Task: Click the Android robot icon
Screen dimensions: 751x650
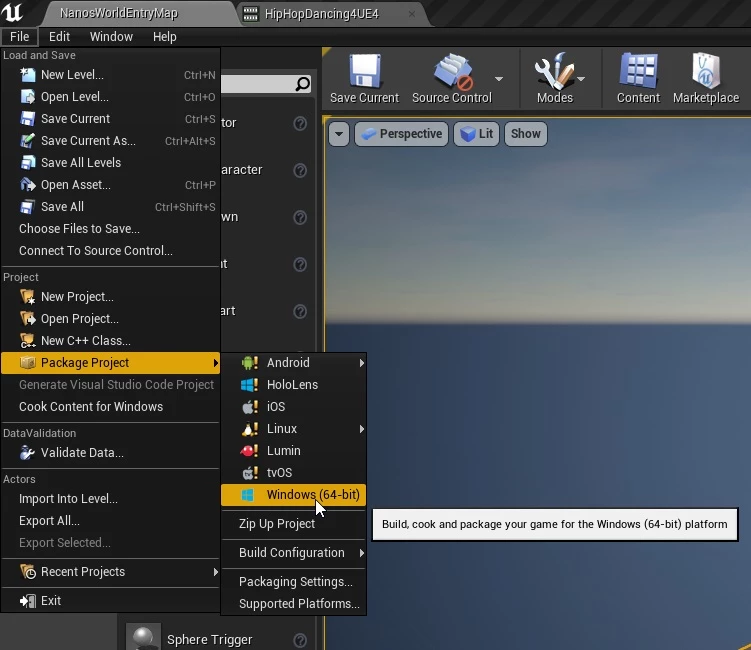Action: pyautogui.click(x=250, y=363)
